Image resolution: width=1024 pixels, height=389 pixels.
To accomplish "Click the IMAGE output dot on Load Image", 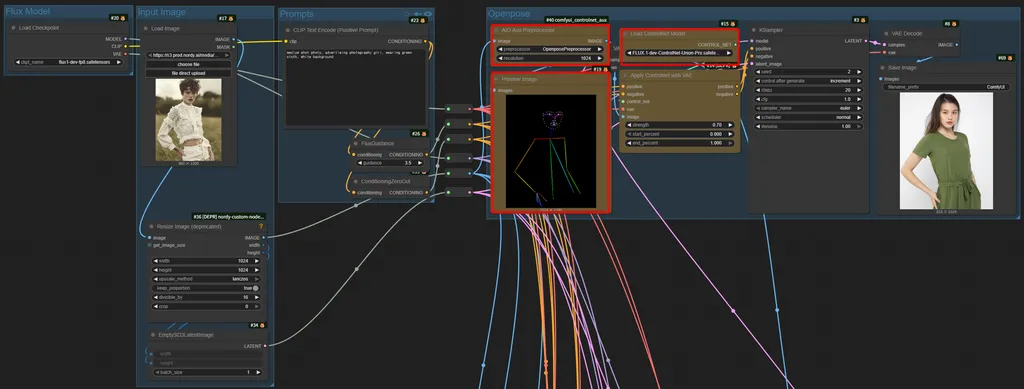I will coord(234,40).
